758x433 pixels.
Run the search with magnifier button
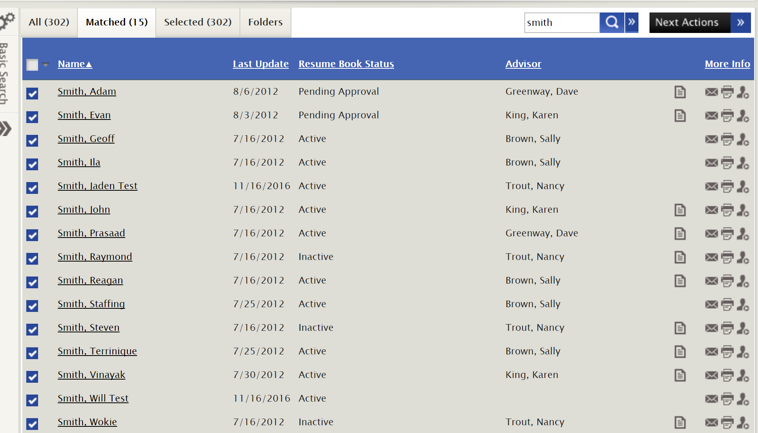coord(612,22)
